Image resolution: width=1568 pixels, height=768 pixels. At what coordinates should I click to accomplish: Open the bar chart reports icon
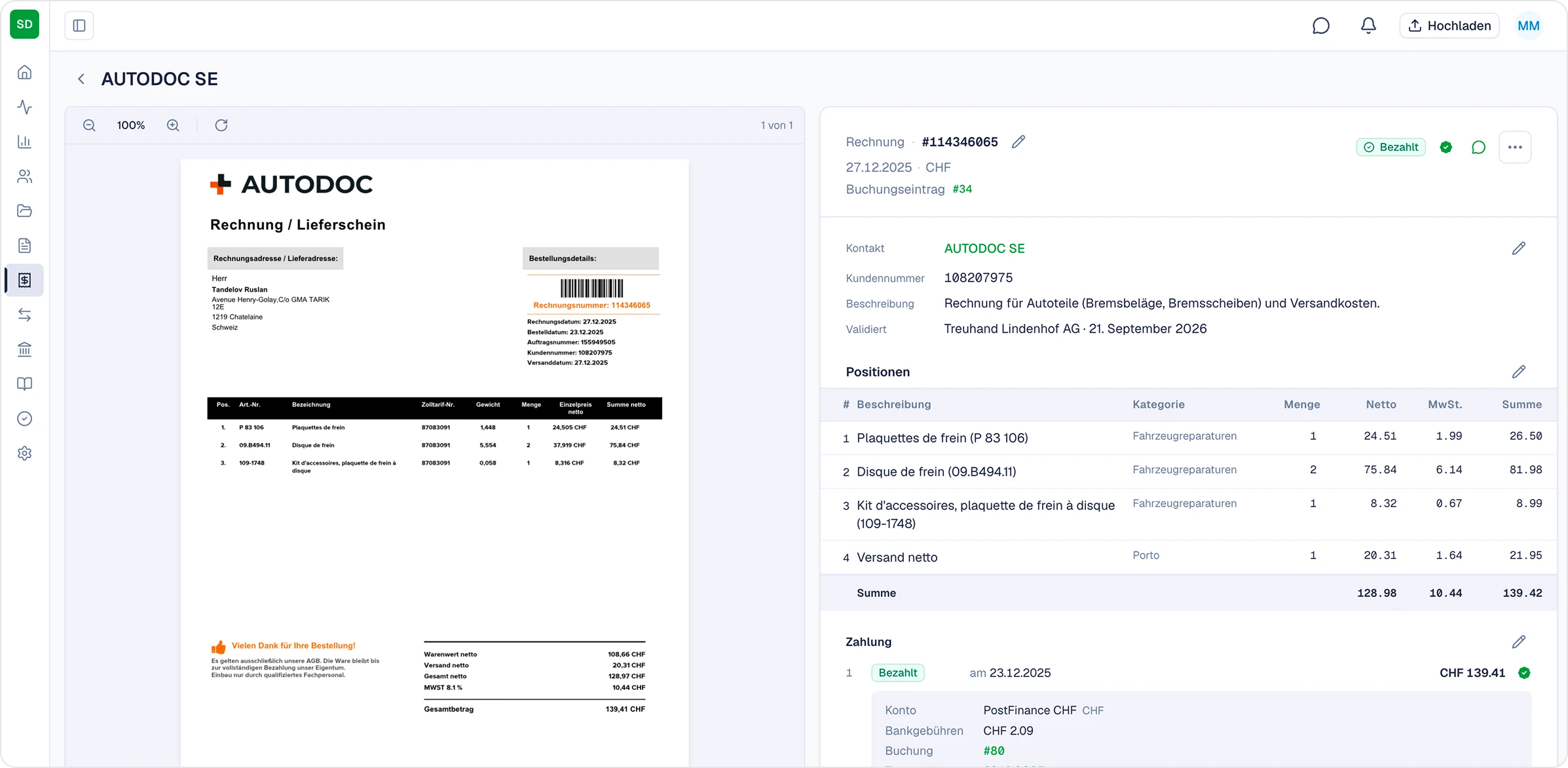[x=24, y=142]
